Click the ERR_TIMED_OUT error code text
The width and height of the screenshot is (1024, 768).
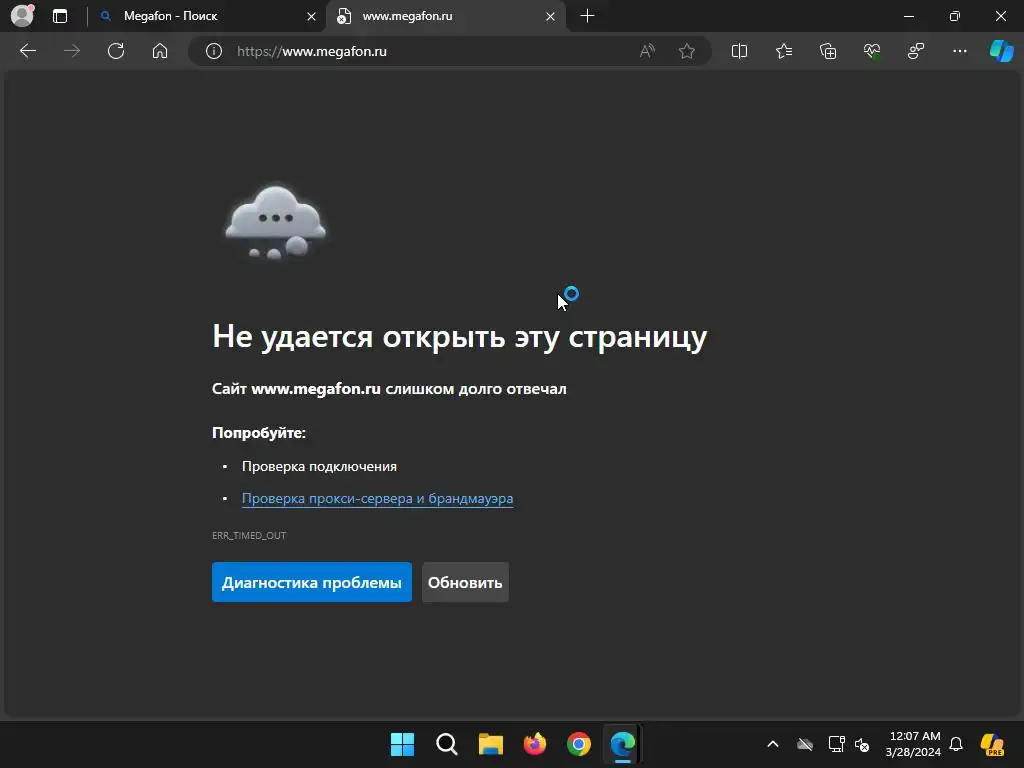point(249,536)
